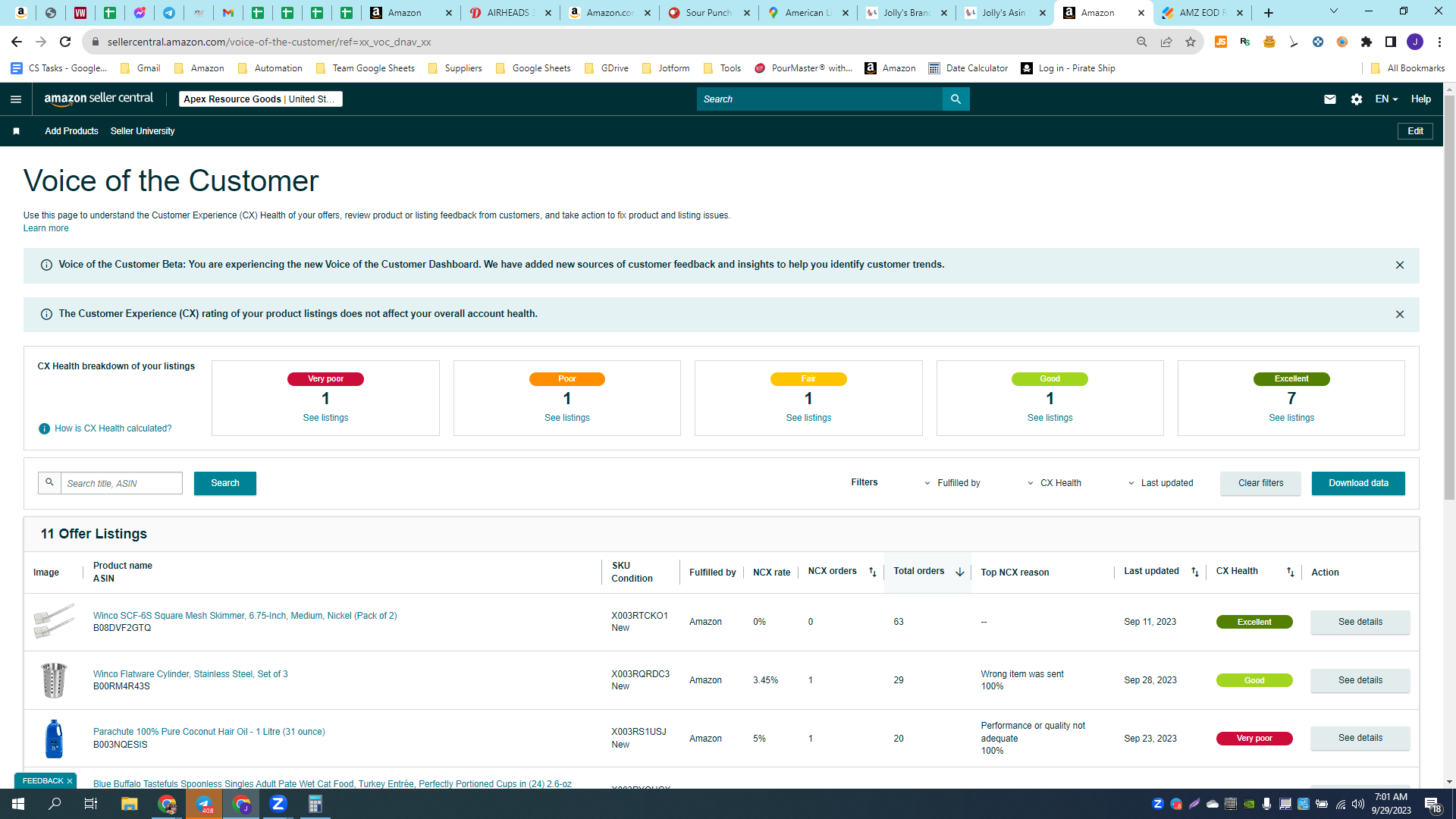Open the Chrome extensions puzzle icon
The width and height of the screenshot is (1456, 819).
click(1367, 42)
